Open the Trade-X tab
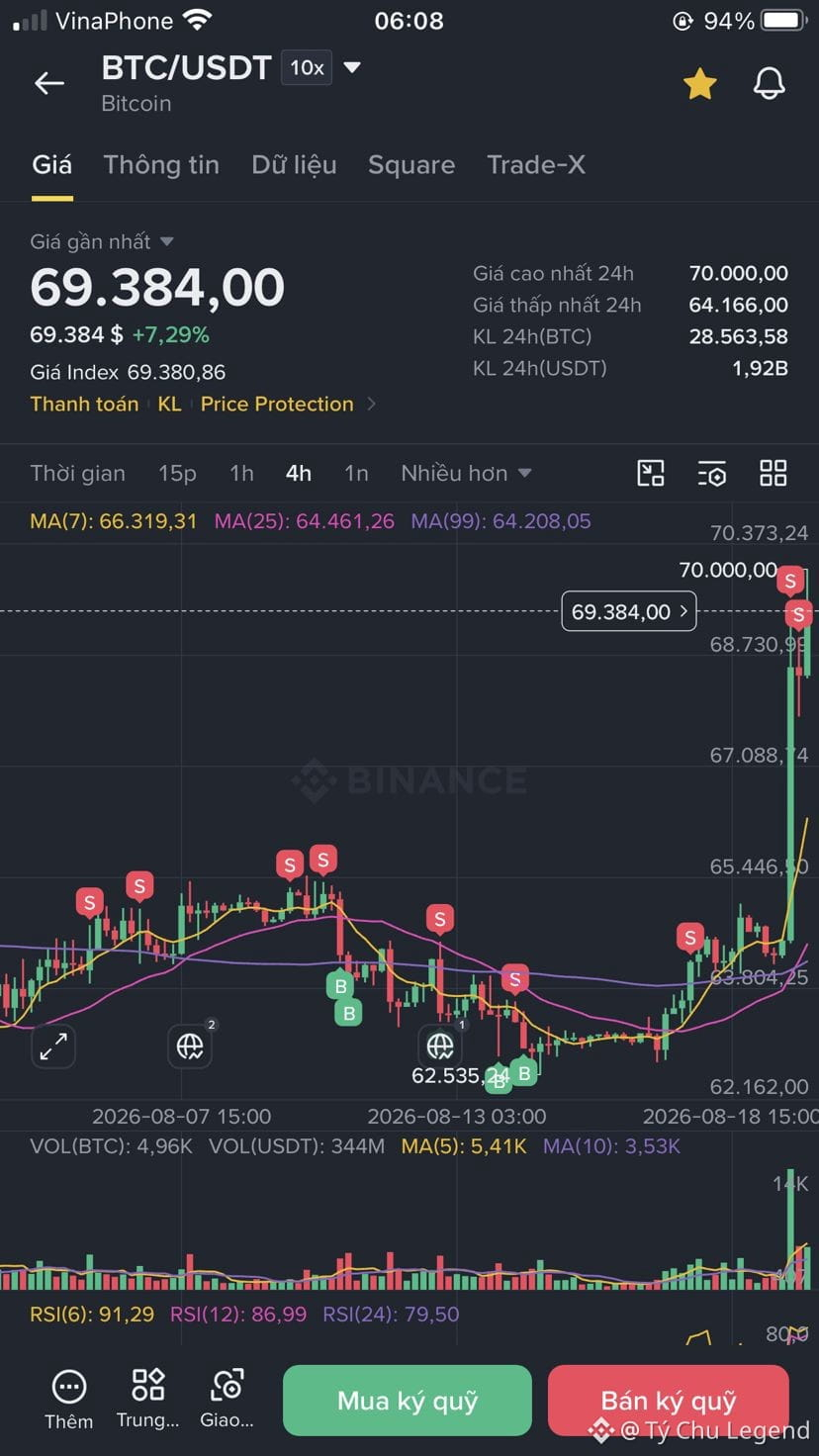The width and height of the screenshot is (819, 1456). [536, 164]
